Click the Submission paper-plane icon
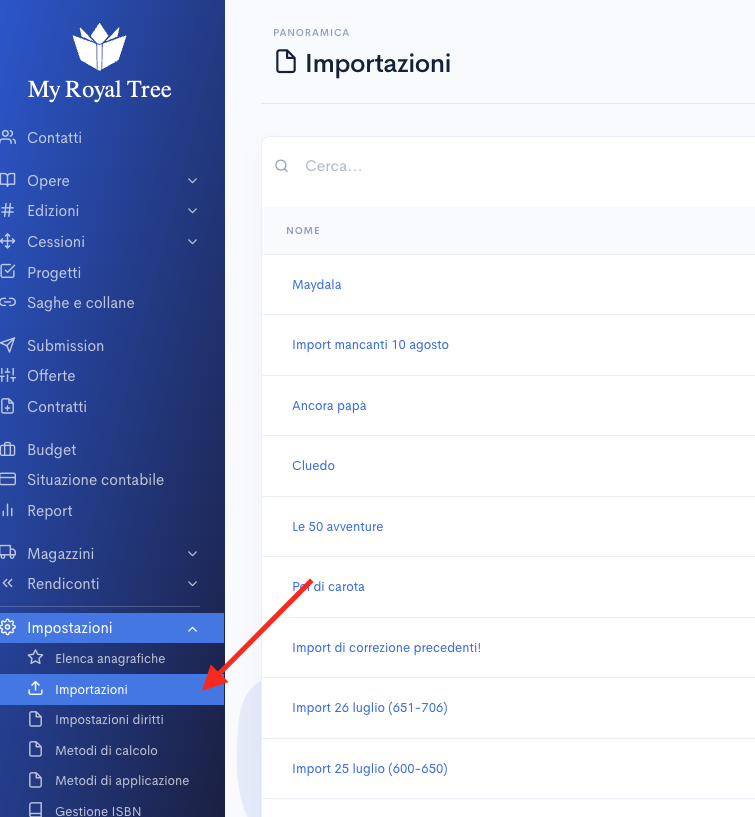Image resolution: width=755 pixels, height=817 pixels. tap(8, 345)
